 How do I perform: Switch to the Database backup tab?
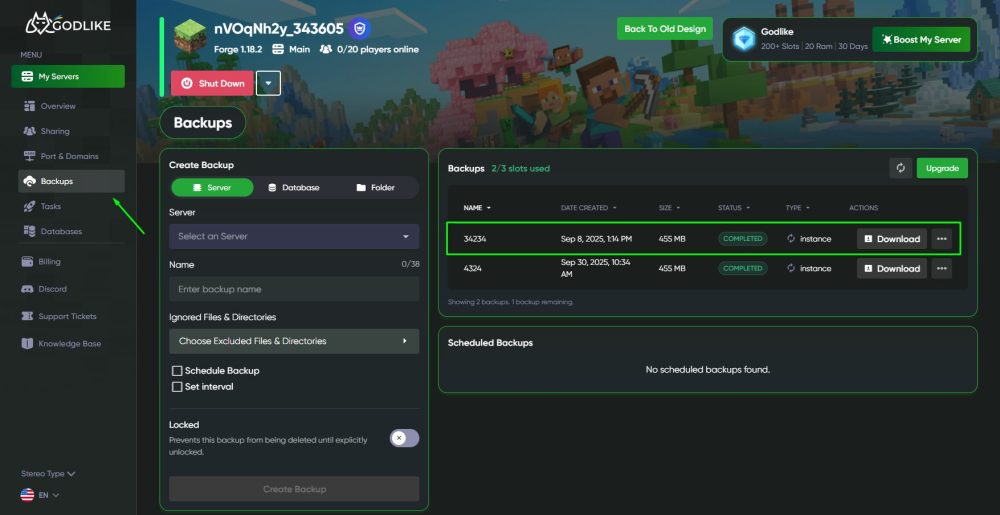294,187
